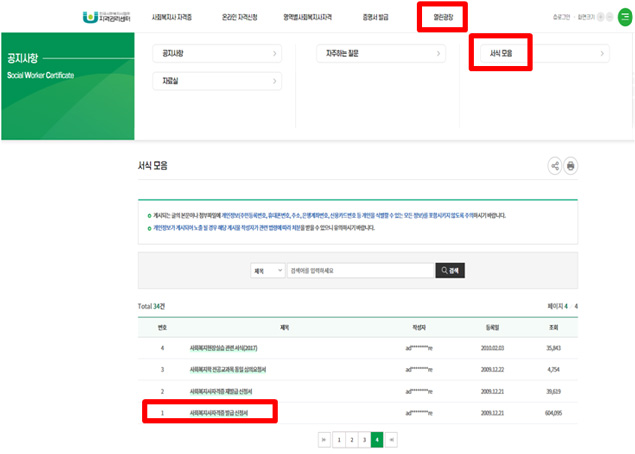
Task: Click the black 검색 search button
Action: tap(450, 270)
